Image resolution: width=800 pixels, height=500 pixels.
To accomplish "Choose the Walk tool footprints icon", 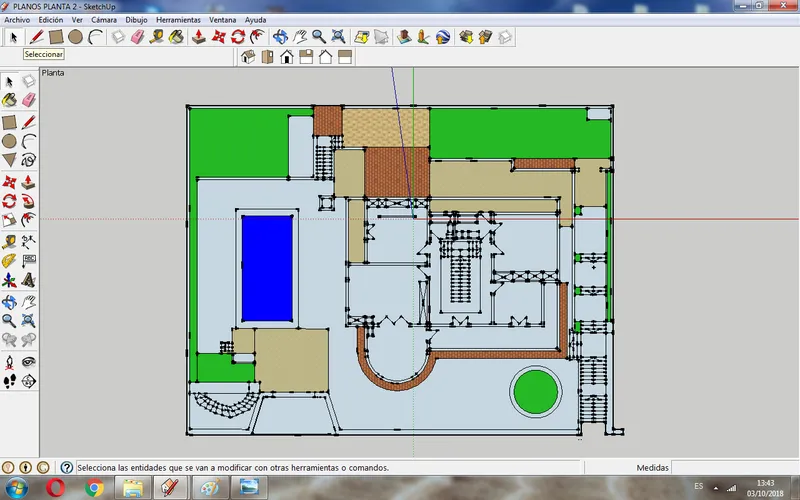I will click(9, 381).
